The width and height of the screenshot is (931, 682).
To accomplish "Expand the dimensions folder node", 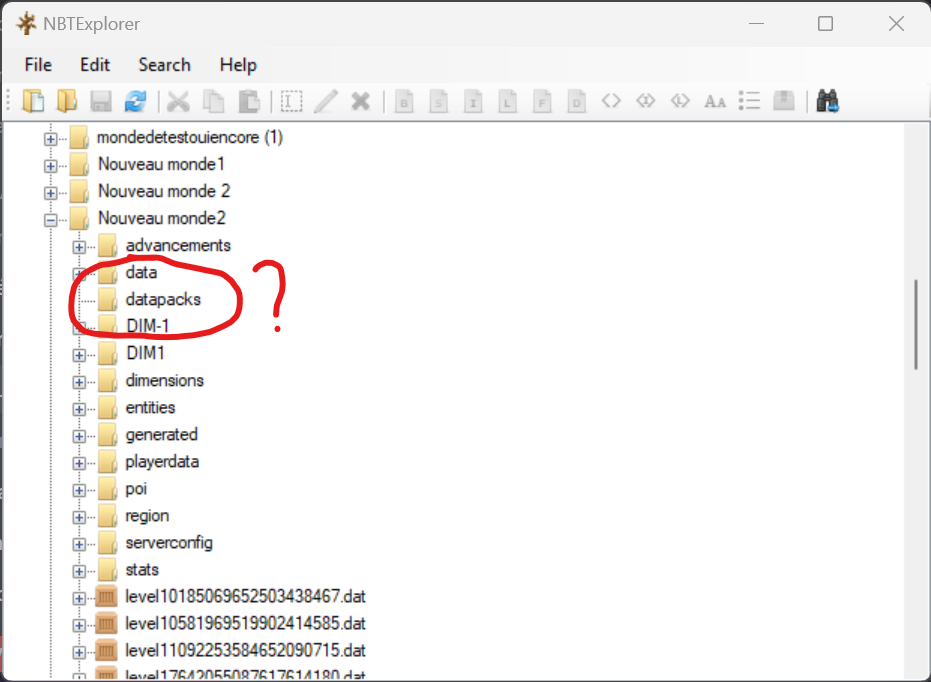I will click(x=79, y=382).
